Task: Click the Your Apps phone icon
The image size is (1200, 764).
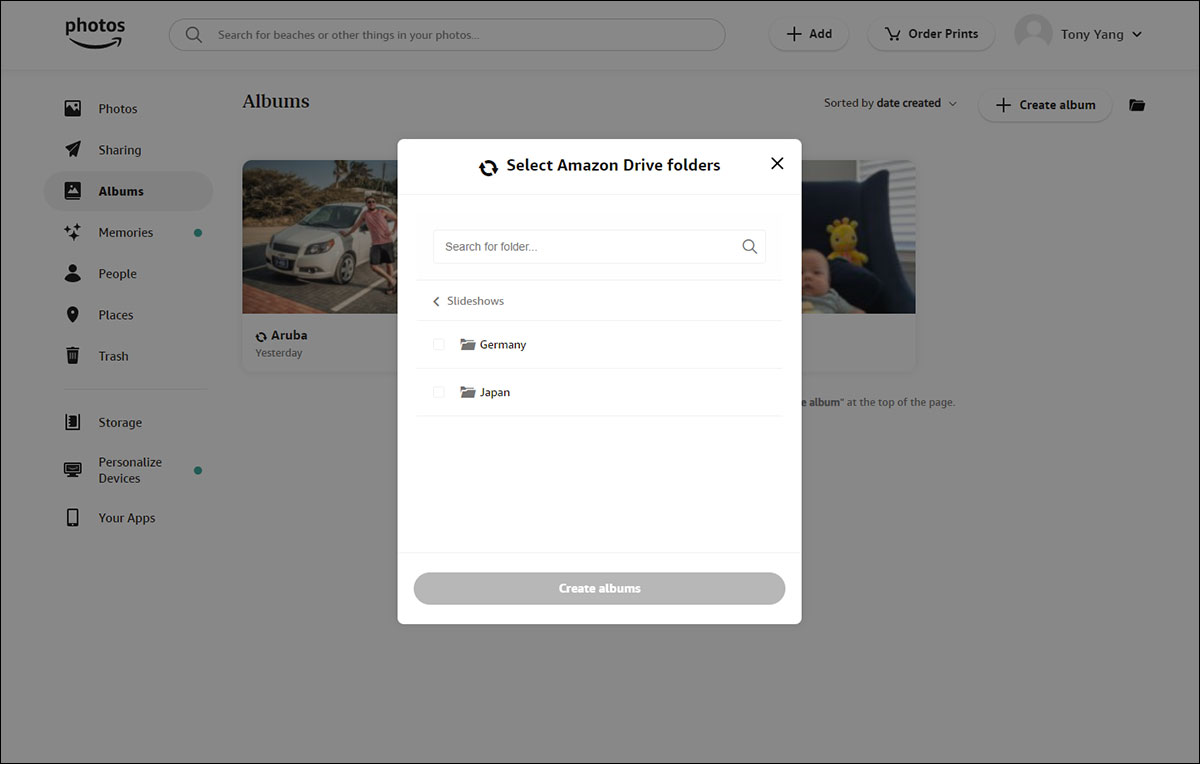Action: (x=73, y=517)
